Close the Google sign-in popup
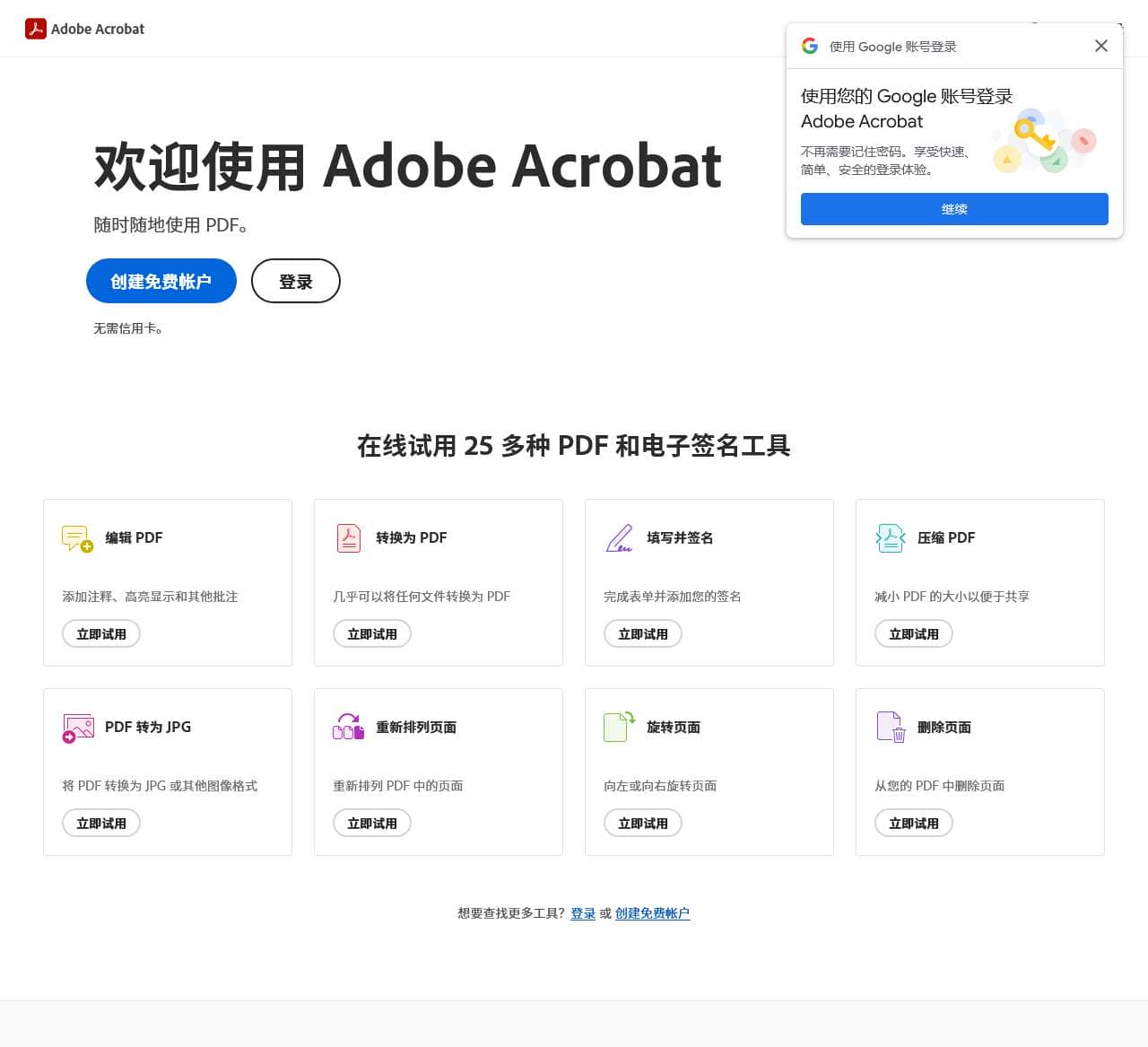The image size is (1148, 1047). pos(1101,46)
